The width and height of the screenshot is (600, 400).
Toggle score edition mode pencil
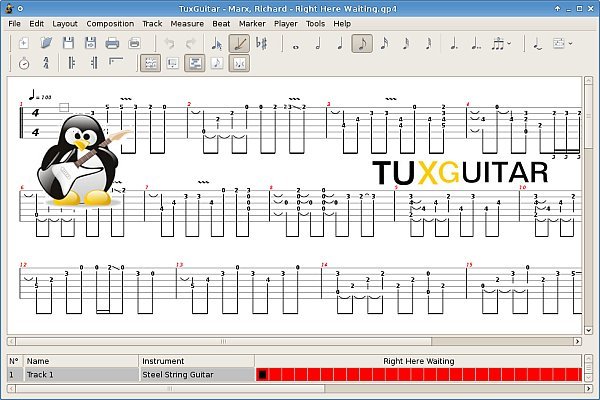(x=239, y=43)
